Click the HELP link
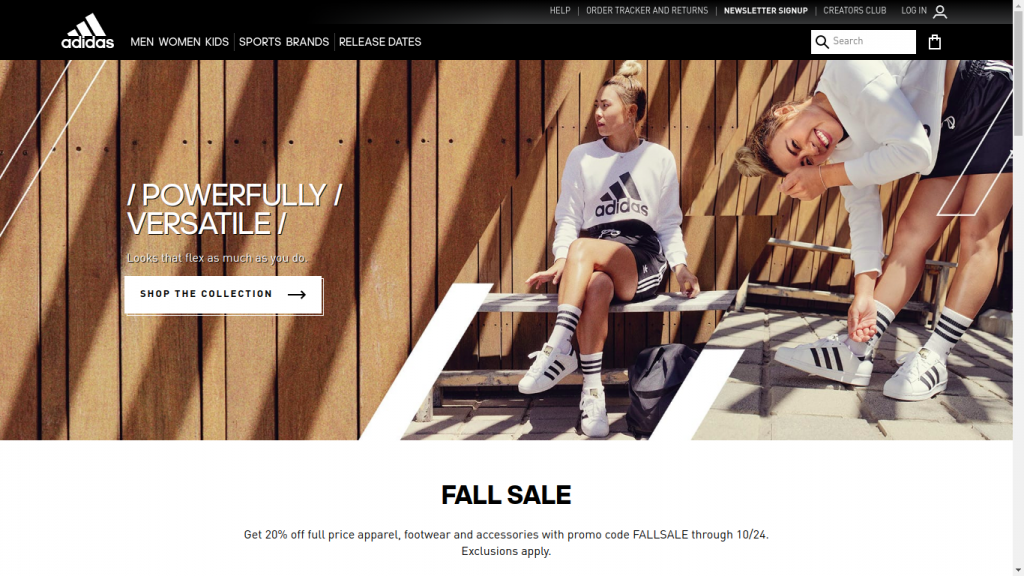Image resolution: width=1024 pixels, height=576 pixels. pyautogui.click(x=560, y=10)
